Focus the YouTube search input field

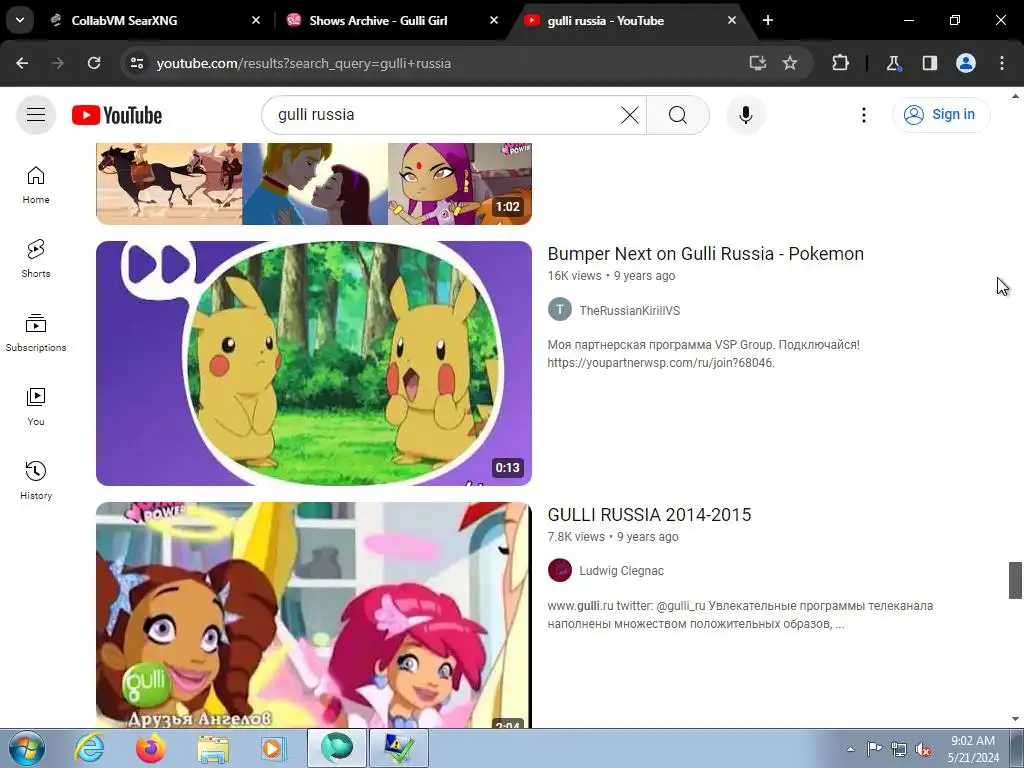(444, 115)
